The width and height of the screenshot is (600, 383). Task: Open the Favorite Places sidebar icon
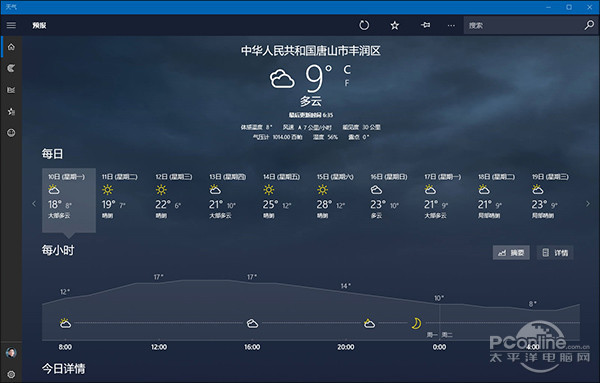coord(11,111)
